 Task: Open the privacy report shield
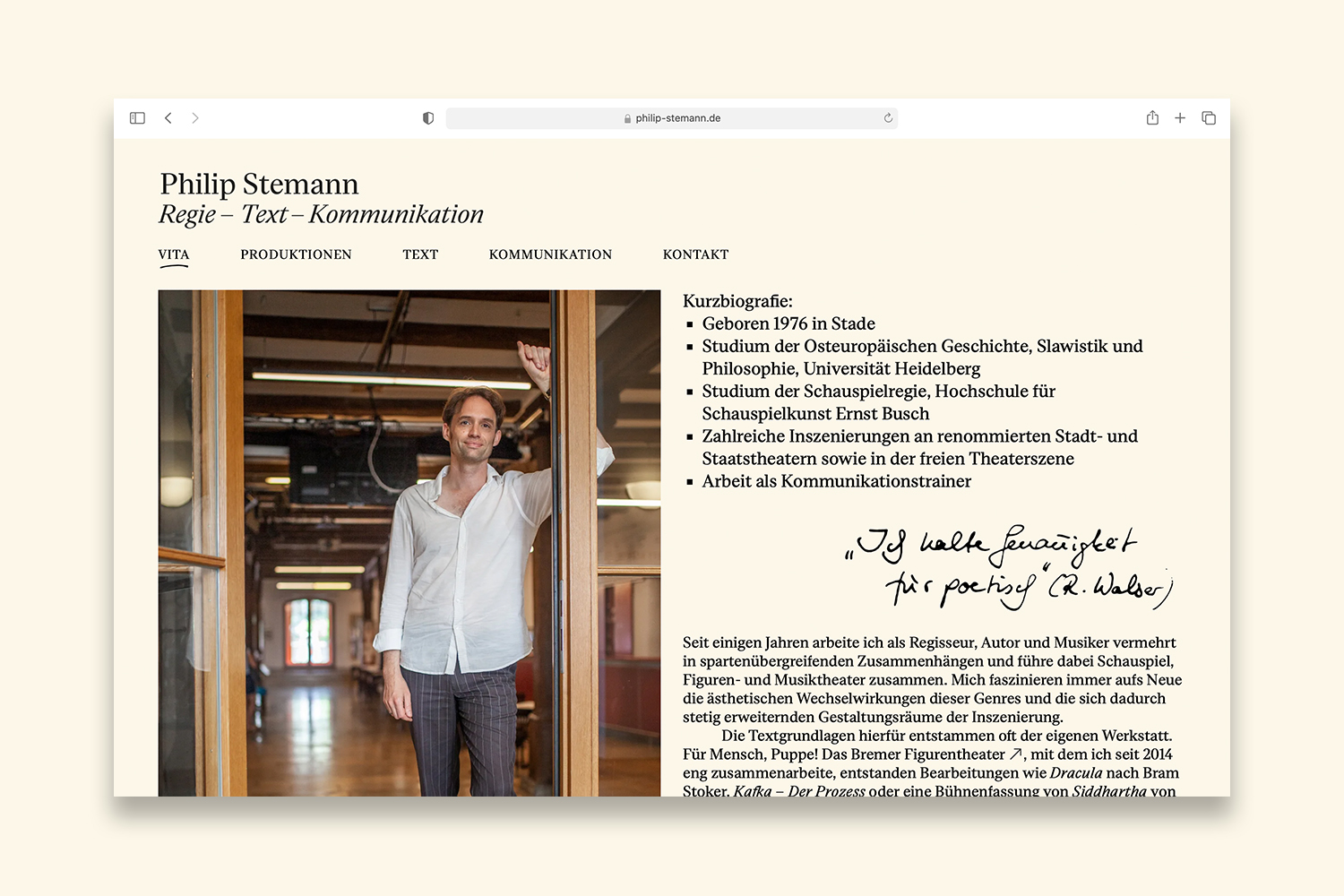point(428,118)
